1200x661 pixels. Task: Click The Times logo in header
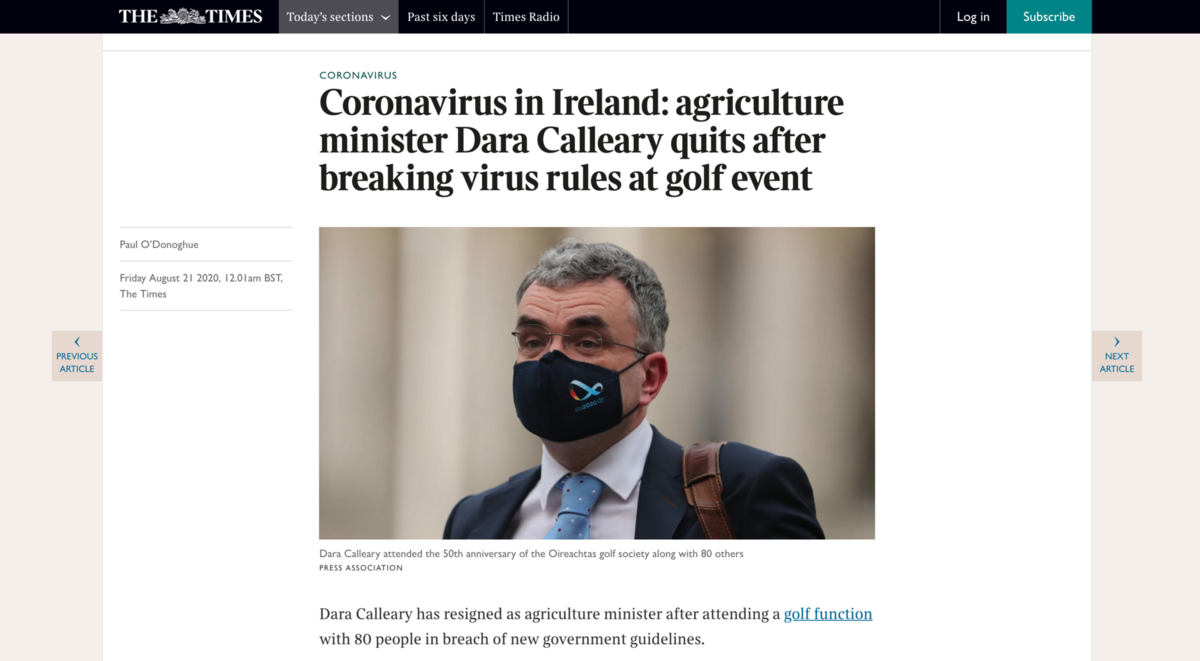click(190, 16)
